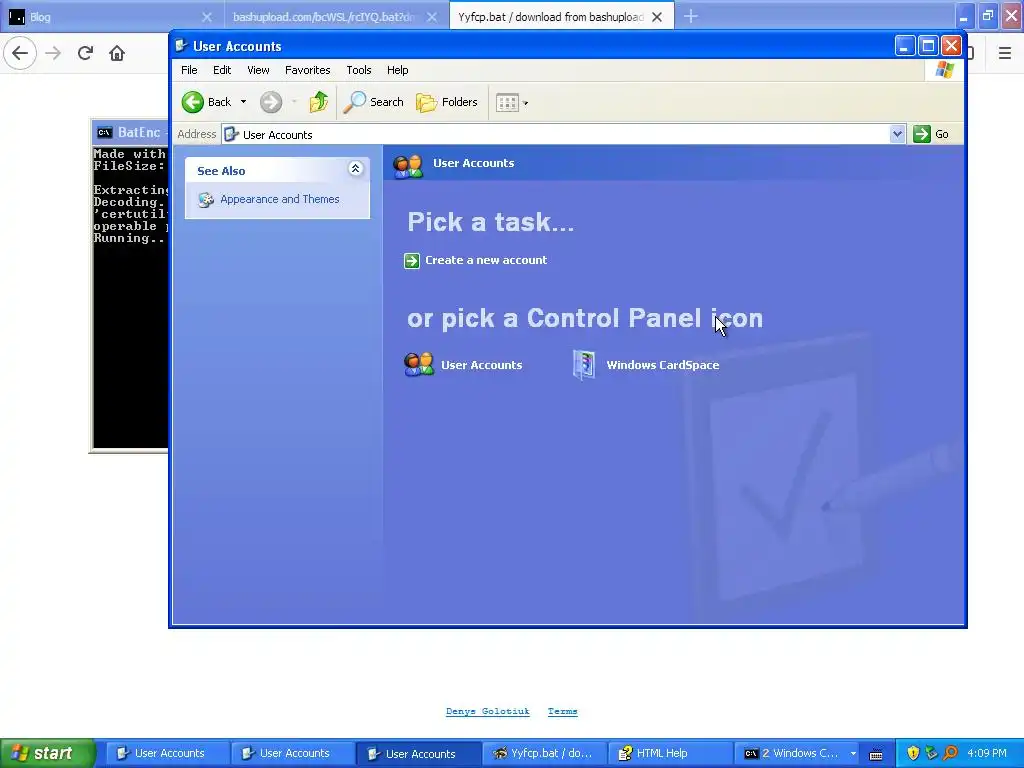Click the Go button next to address bar
This screenshot has height=768, width=1024.
(x=931, y=134)
